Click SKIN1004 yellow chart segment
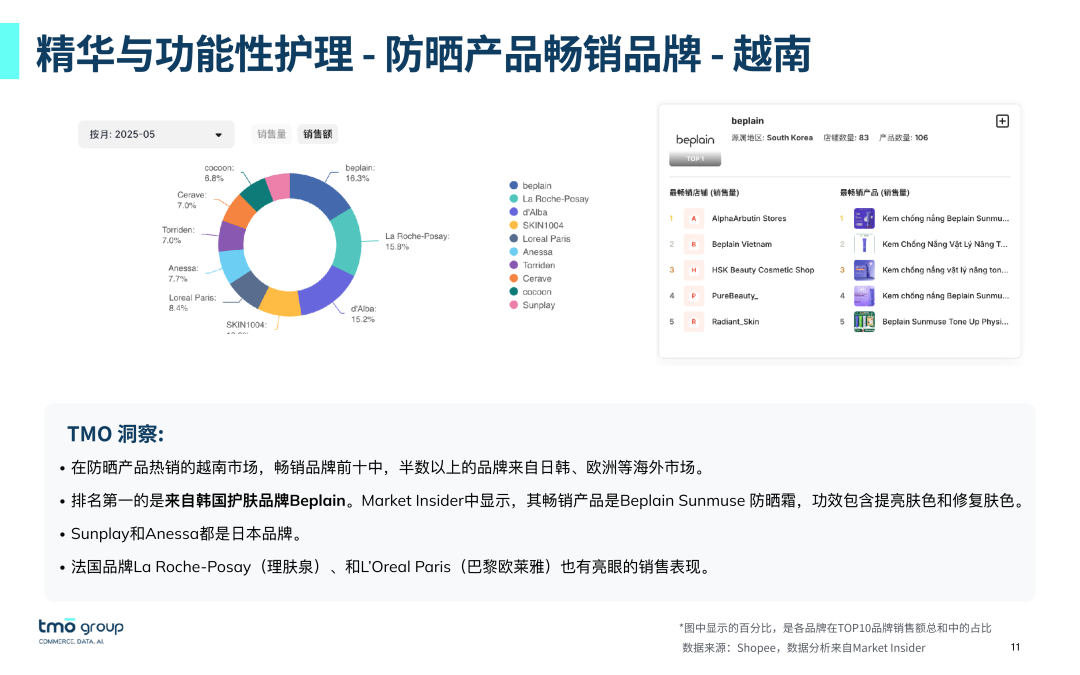Image resolution: width=1080 pixels, height=675 pixels. coord(281,301)
